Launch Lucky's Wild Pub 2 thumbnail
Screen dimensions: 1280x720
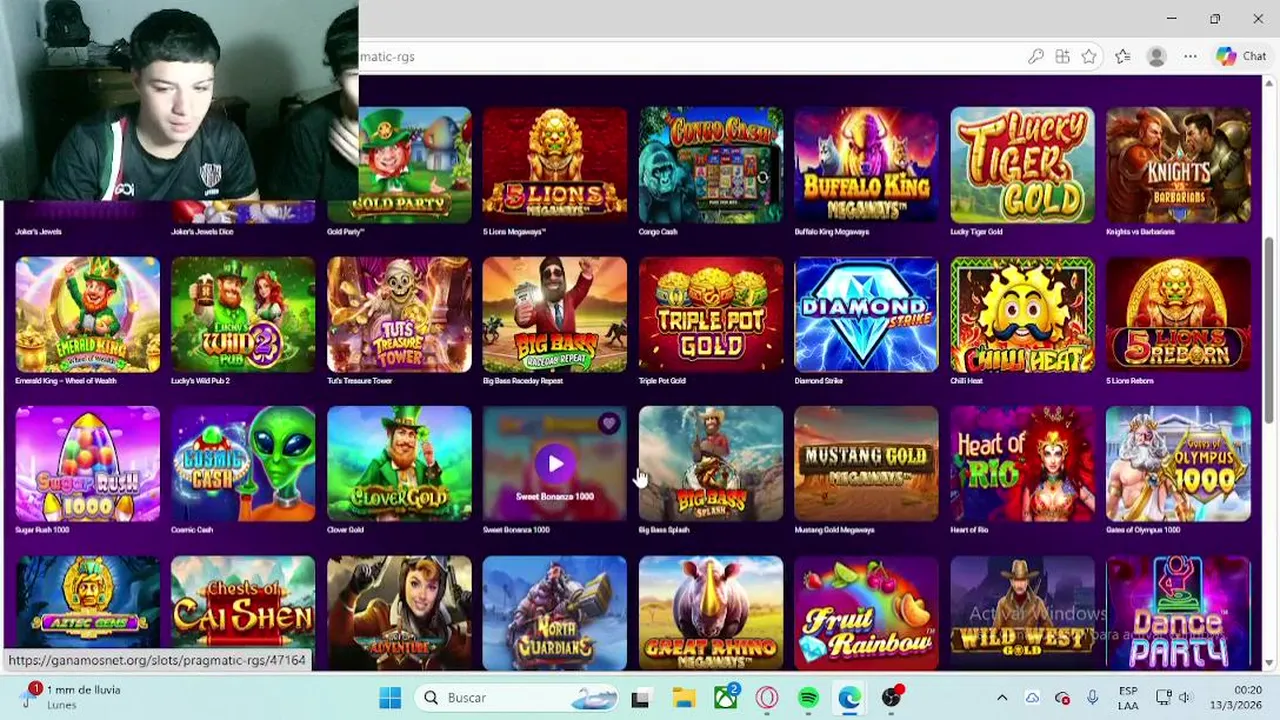coord(243,315)
